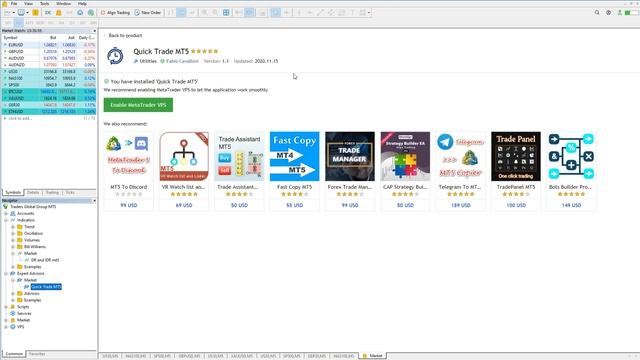The height and width of the screenshot is (360, 640).
Task: Open a New Order from the toolbar
Action: point(148,13)
